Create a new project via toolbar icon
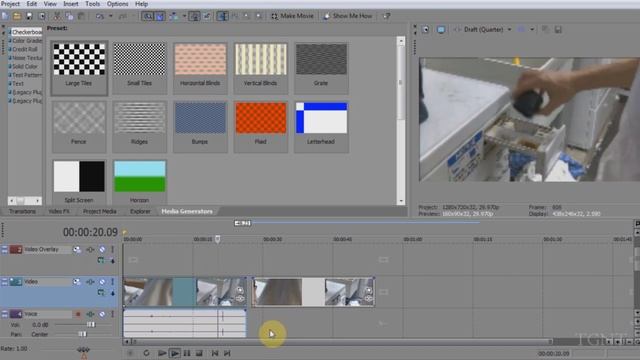The height and width of the screenshot is (360, 640). pyautogui.click(x=5, y=16)
